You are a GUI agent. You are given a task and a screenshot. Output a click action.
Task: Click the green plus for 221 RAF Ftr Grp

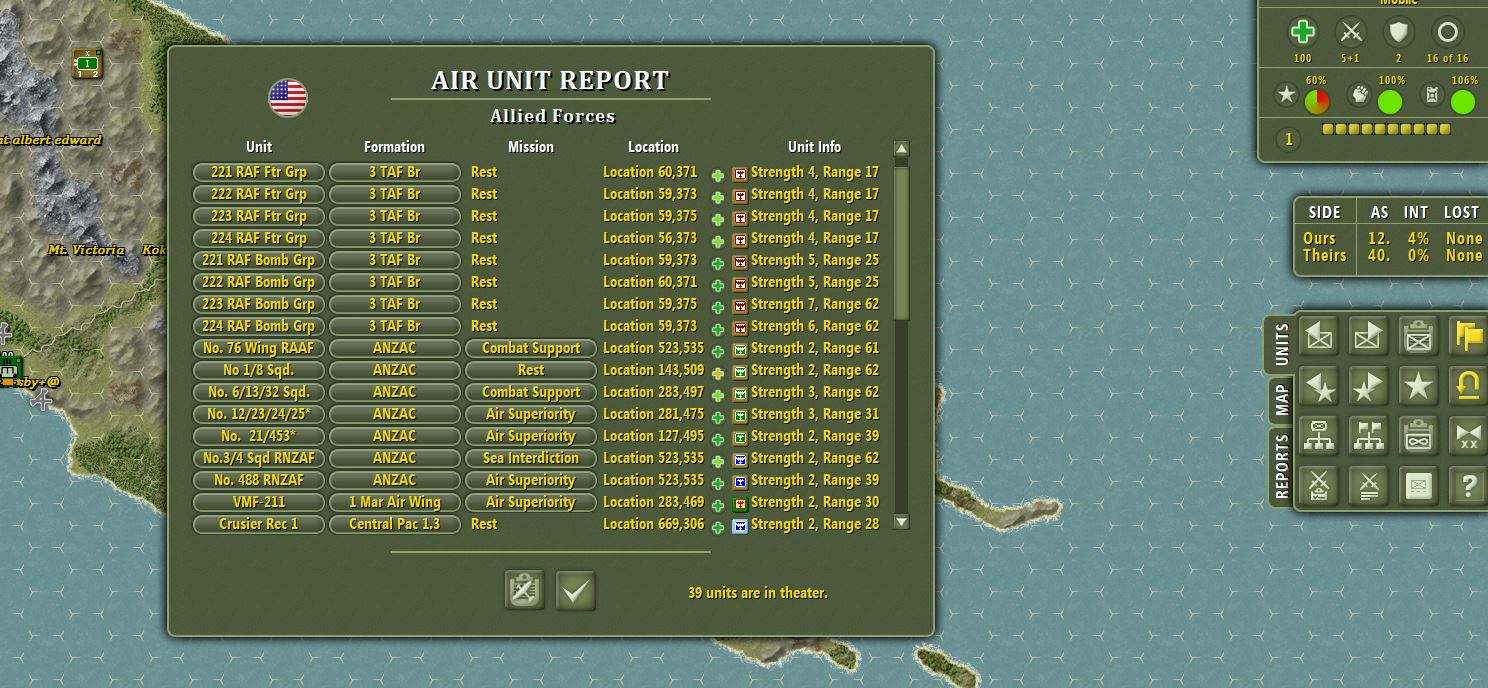718,175
